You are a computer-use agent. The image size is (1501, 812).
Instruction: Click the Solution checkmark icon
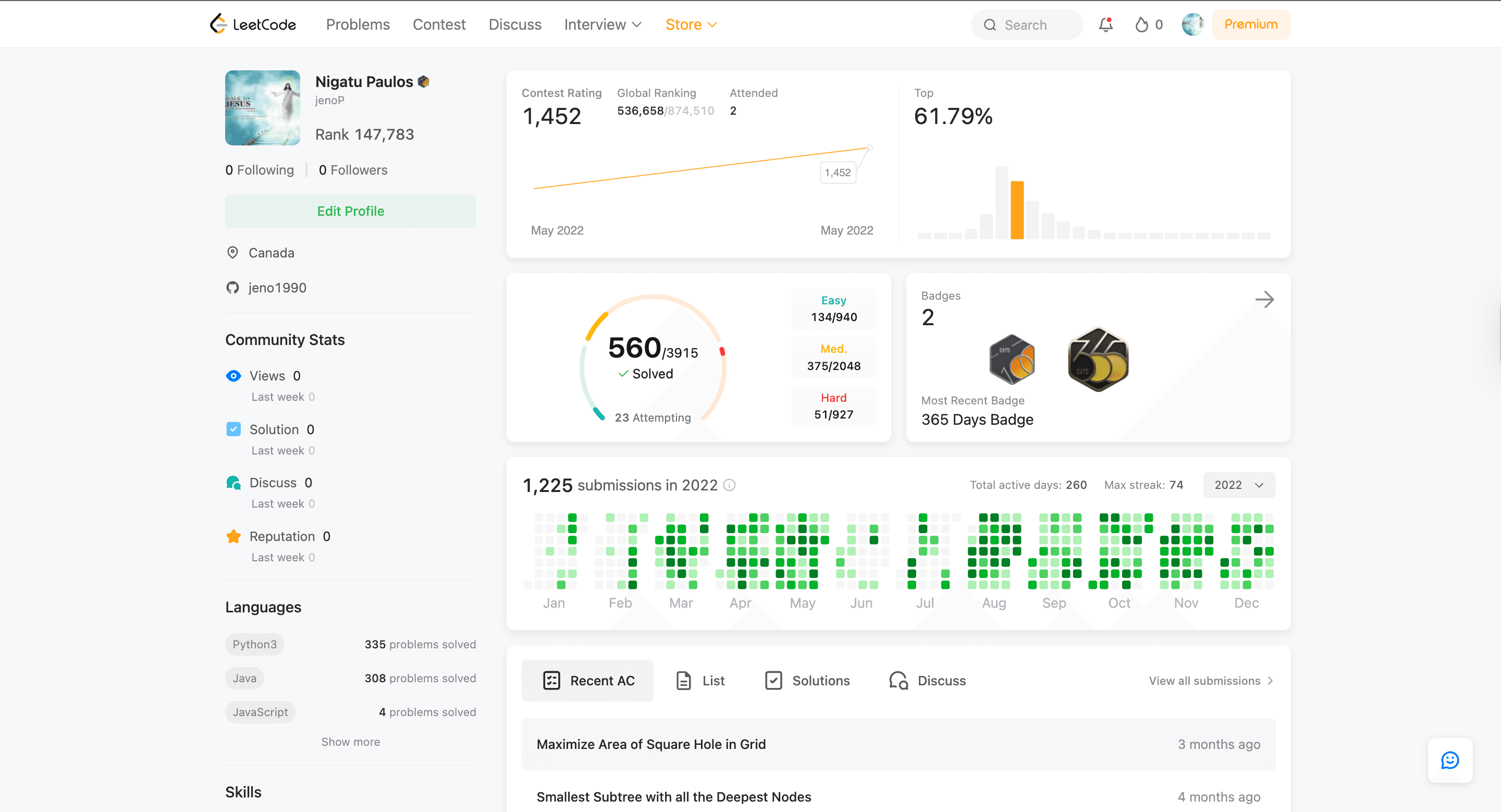(x=233, y=429)
